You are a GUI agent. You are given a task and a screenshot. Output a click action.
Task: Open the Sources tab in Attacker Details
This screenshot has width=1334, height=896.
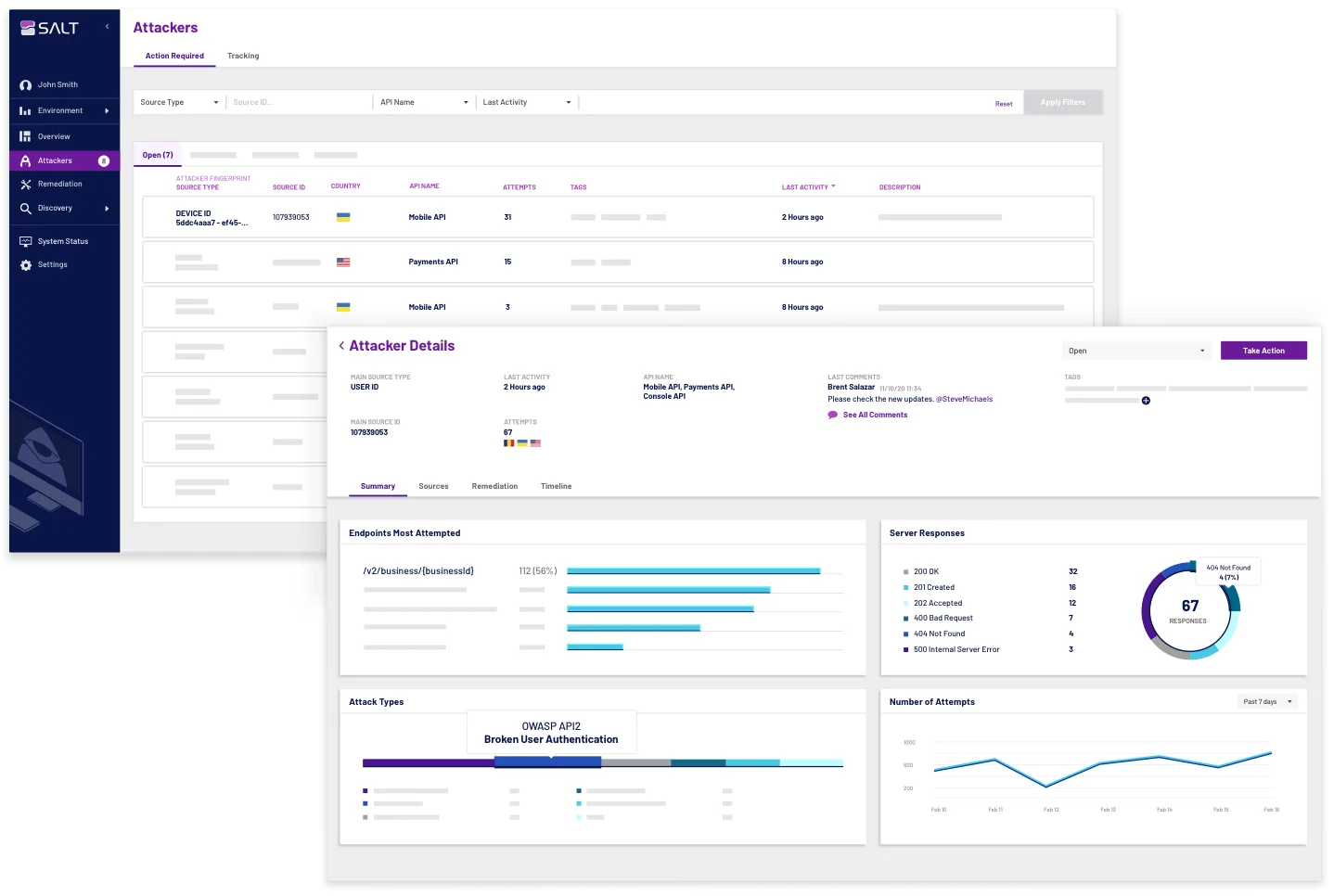[x=433, y=485]
